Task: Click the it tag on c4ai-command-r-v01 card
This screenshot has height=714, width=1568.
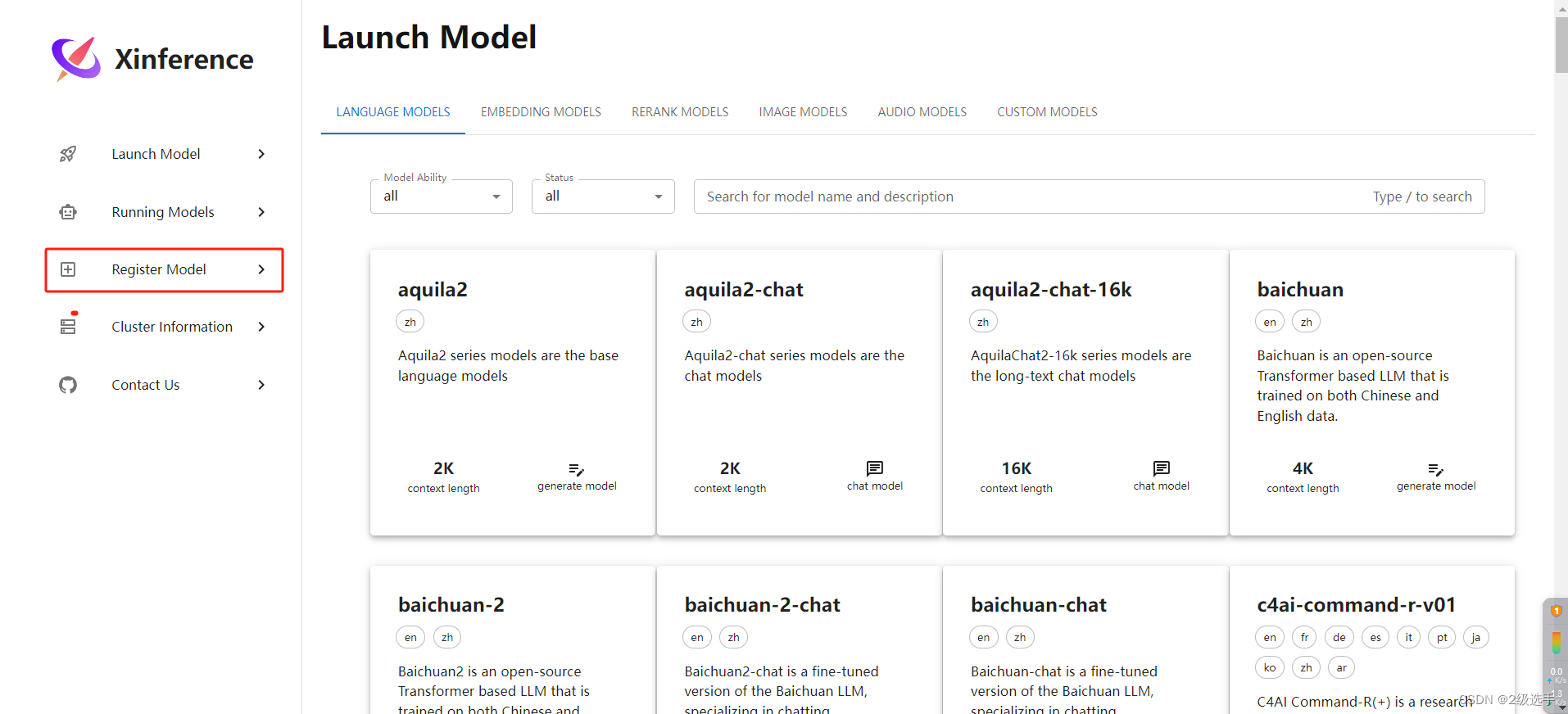Action: [x=1409, y=637]
